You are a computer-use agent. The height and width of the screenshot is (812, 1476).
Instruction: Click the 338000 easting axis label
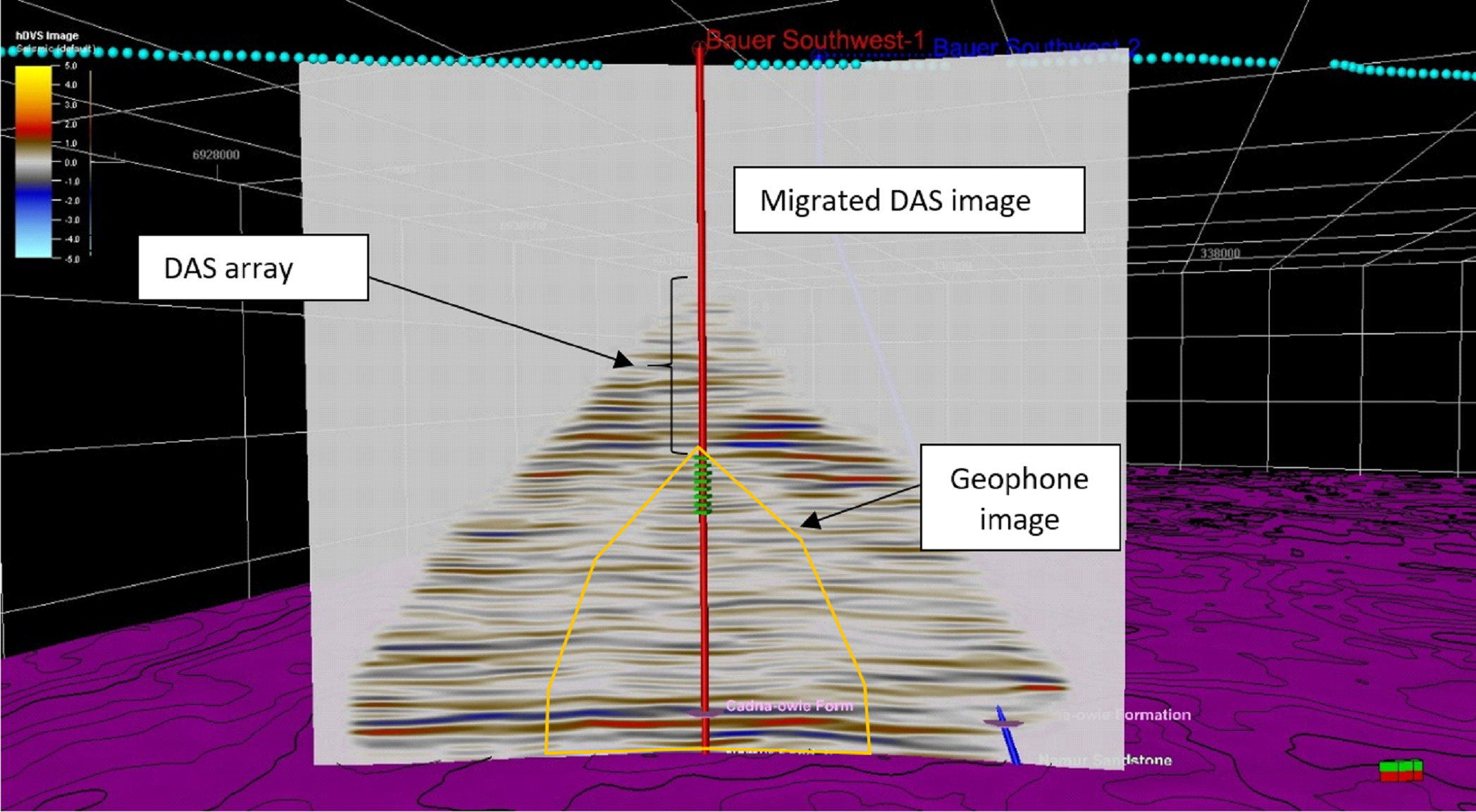point(1220,254)
